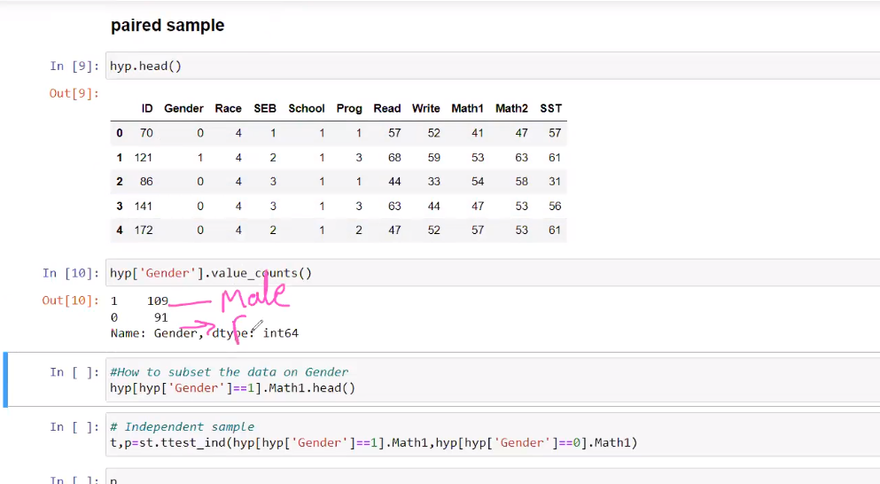Click the In [10] cell prompt
The image size is (880, 484).
click(71, 273)
